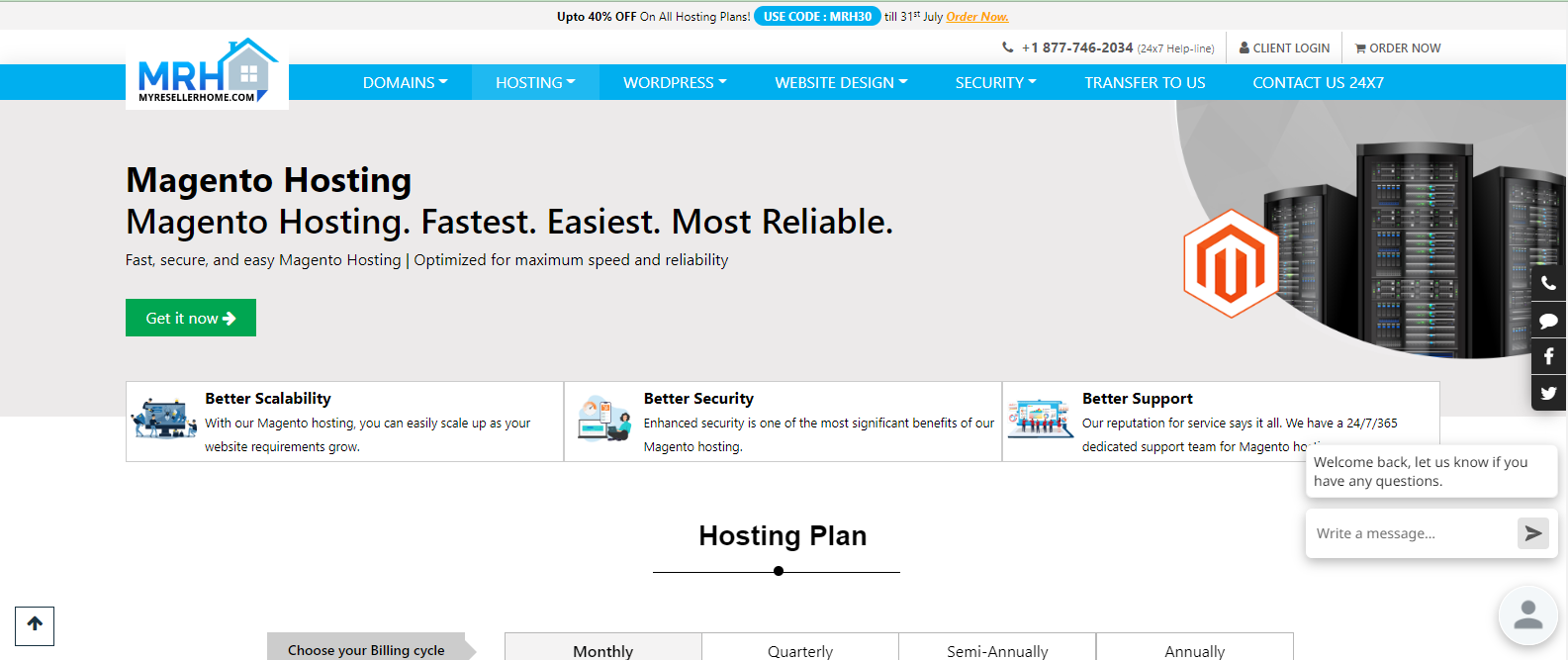
Task: Open the chat bubble side widget icon
Action: click(x=1549, y=321)
